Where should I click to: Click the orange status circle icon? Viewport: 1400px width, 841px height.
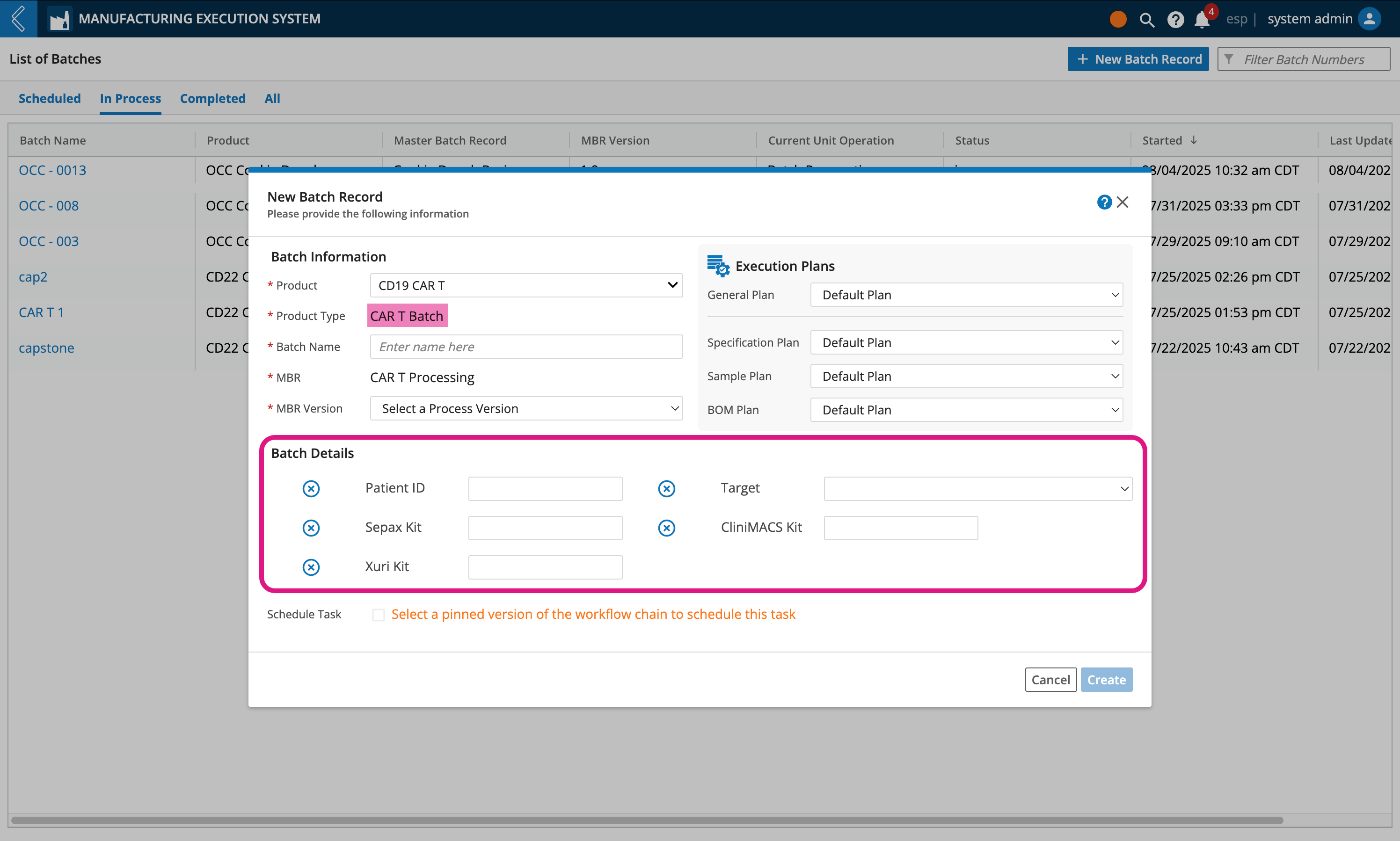(x=1118, y=19)
